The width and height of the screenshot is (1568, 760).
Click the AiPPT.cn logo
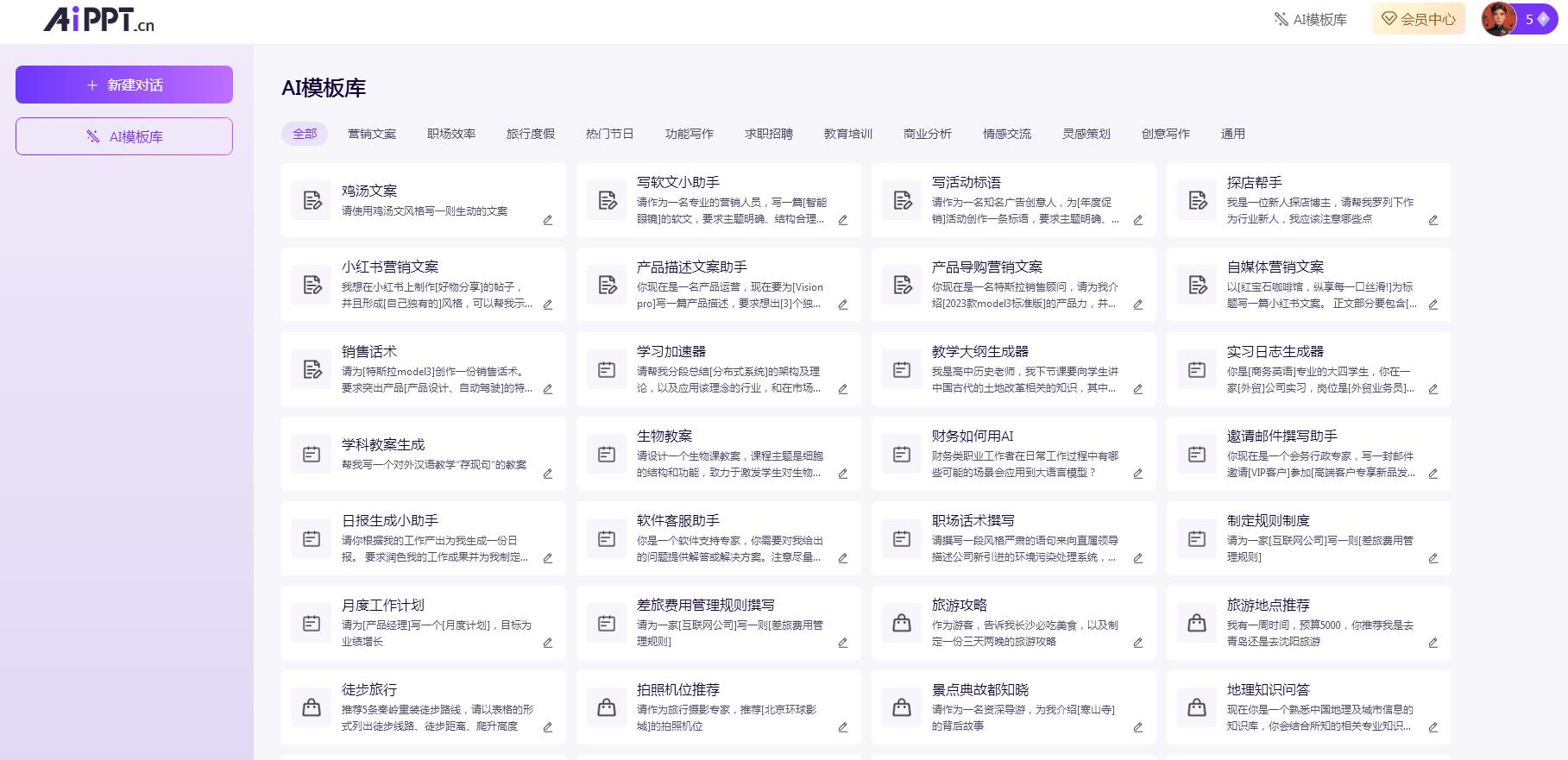coord(99,19)
